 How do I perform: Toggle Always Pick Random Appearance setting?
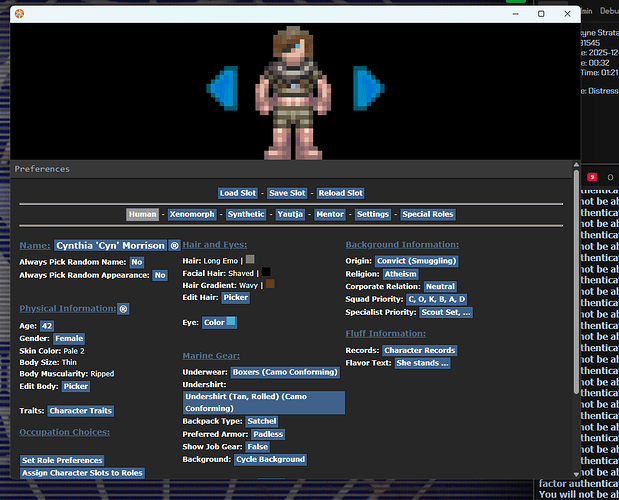pyautogui.click(x=159, y=275)
